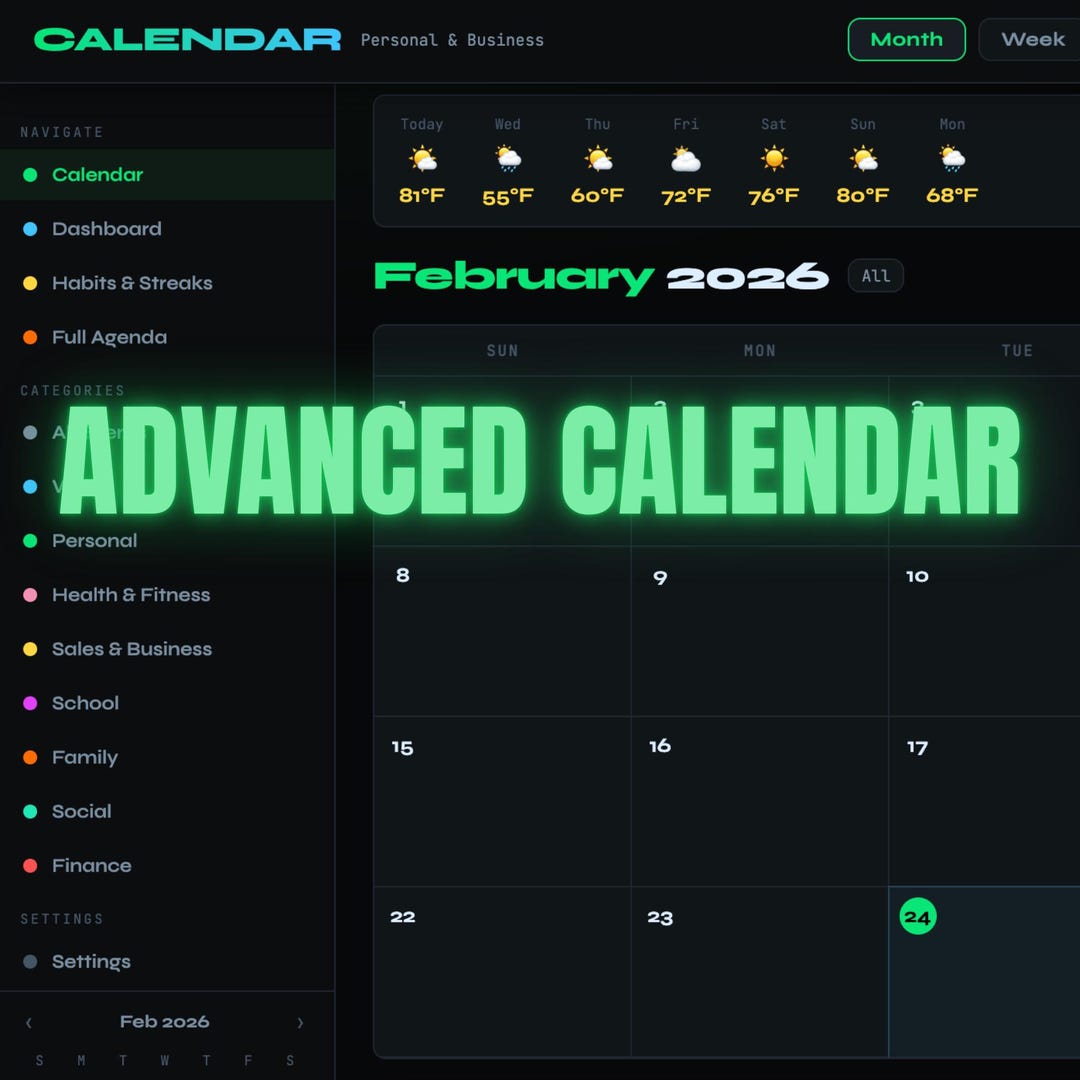Screen dimensions: 1080x1080
Task: Select February 9 day cell
Action: tap(760, 631)
